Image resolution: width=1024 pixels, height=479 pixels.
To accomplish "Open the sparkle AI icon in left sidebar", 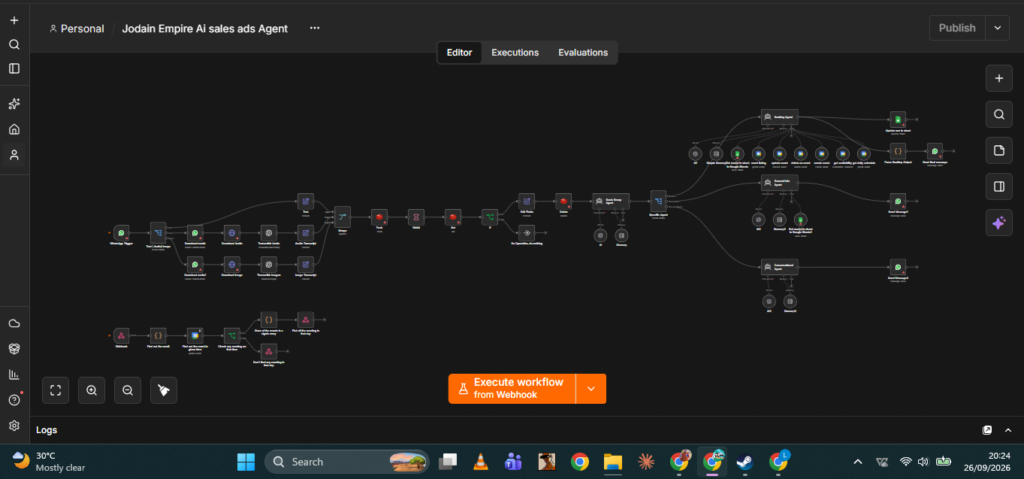I will pos(14,104).
